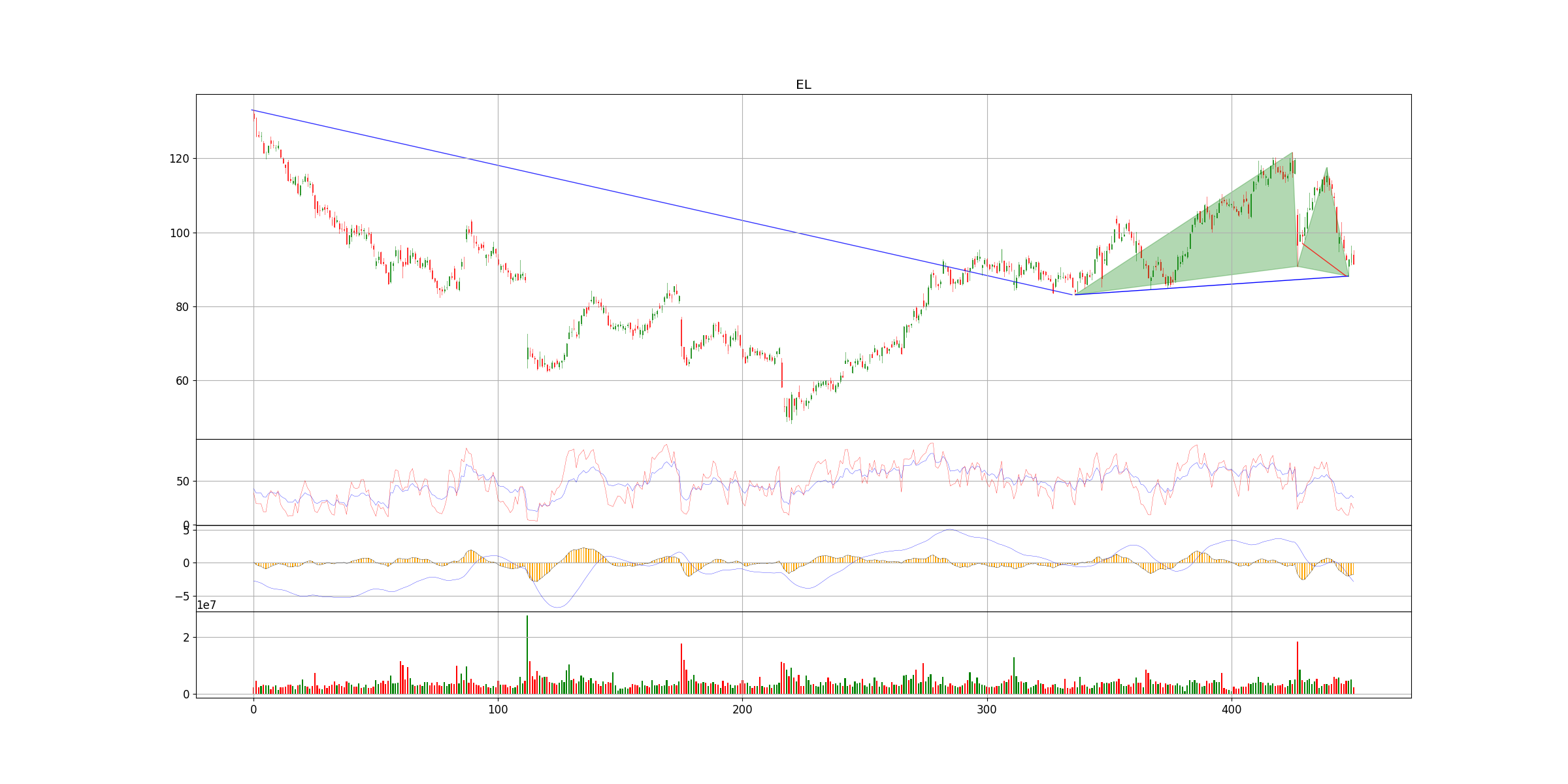Click the 60 price axis label

tap(182, 381)
